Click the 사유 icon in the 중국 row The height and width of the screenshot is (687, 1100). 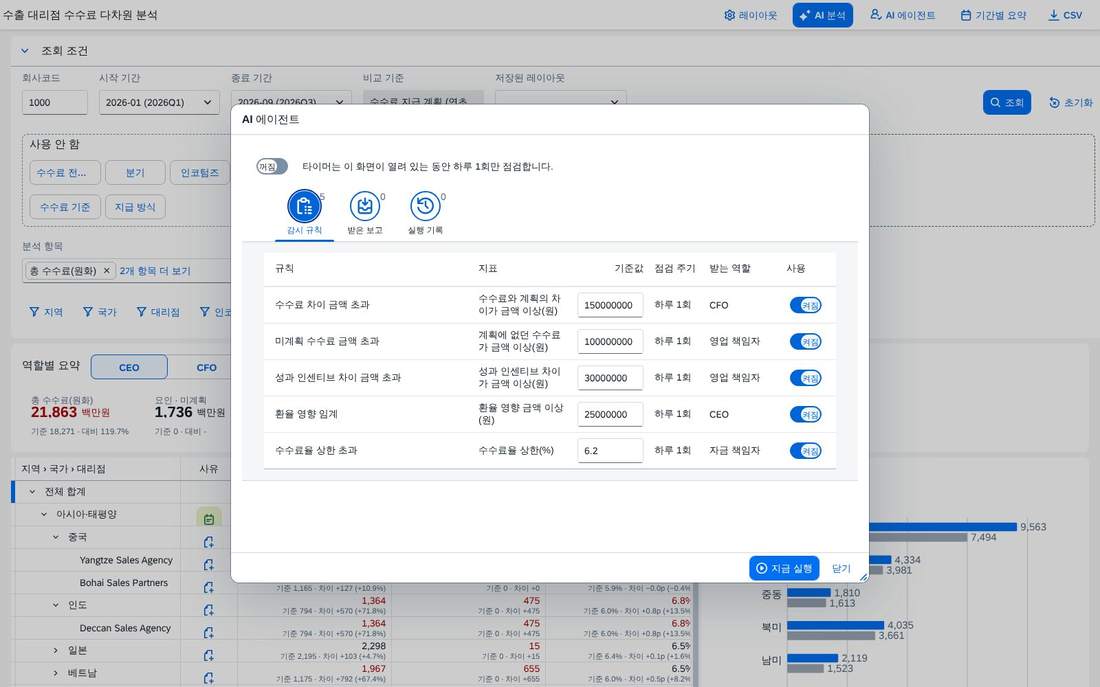pyautogui.click(x=208, y=542)
